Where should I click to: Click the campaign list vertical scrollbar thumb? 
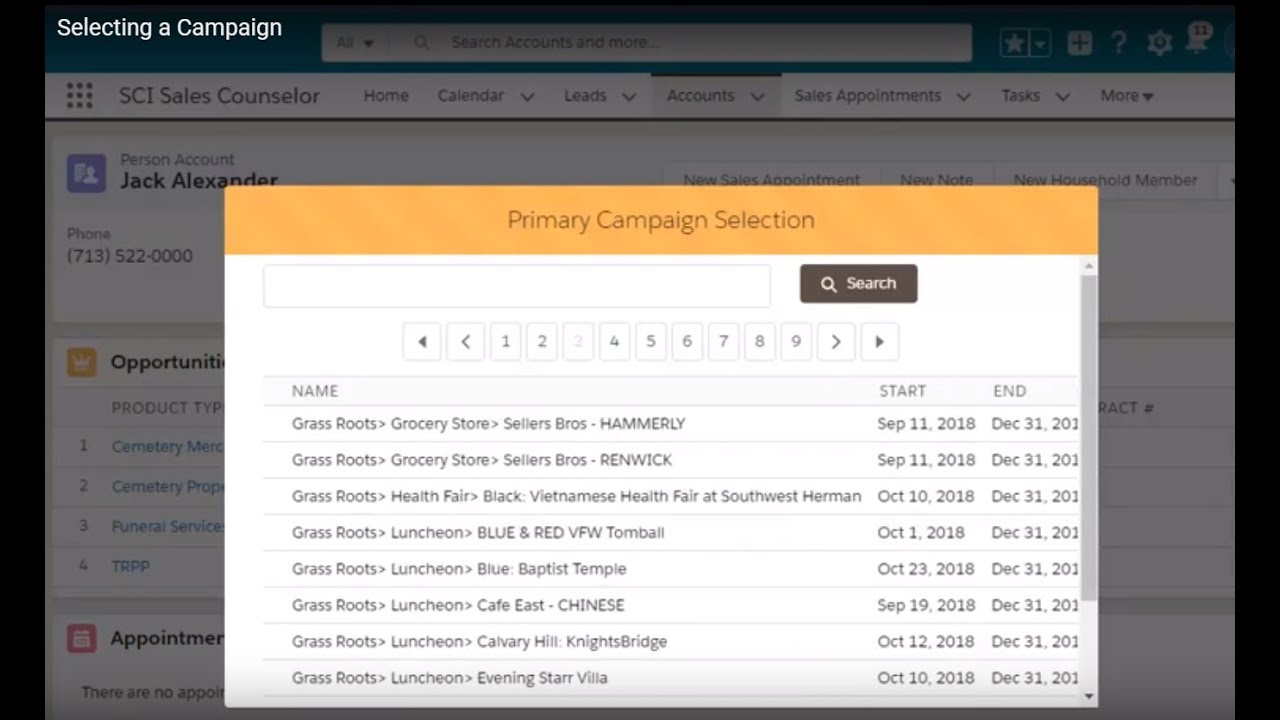tap(1089, 437)
